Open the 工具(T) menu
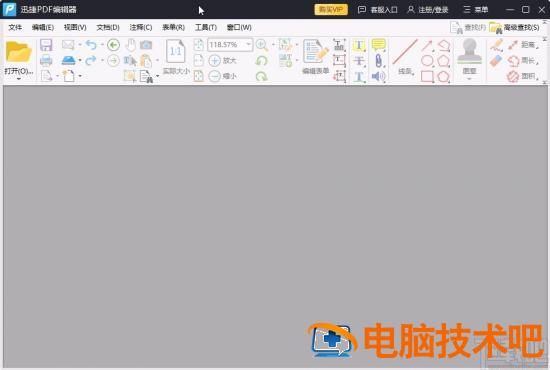550x370 pixels. [206, 27]
